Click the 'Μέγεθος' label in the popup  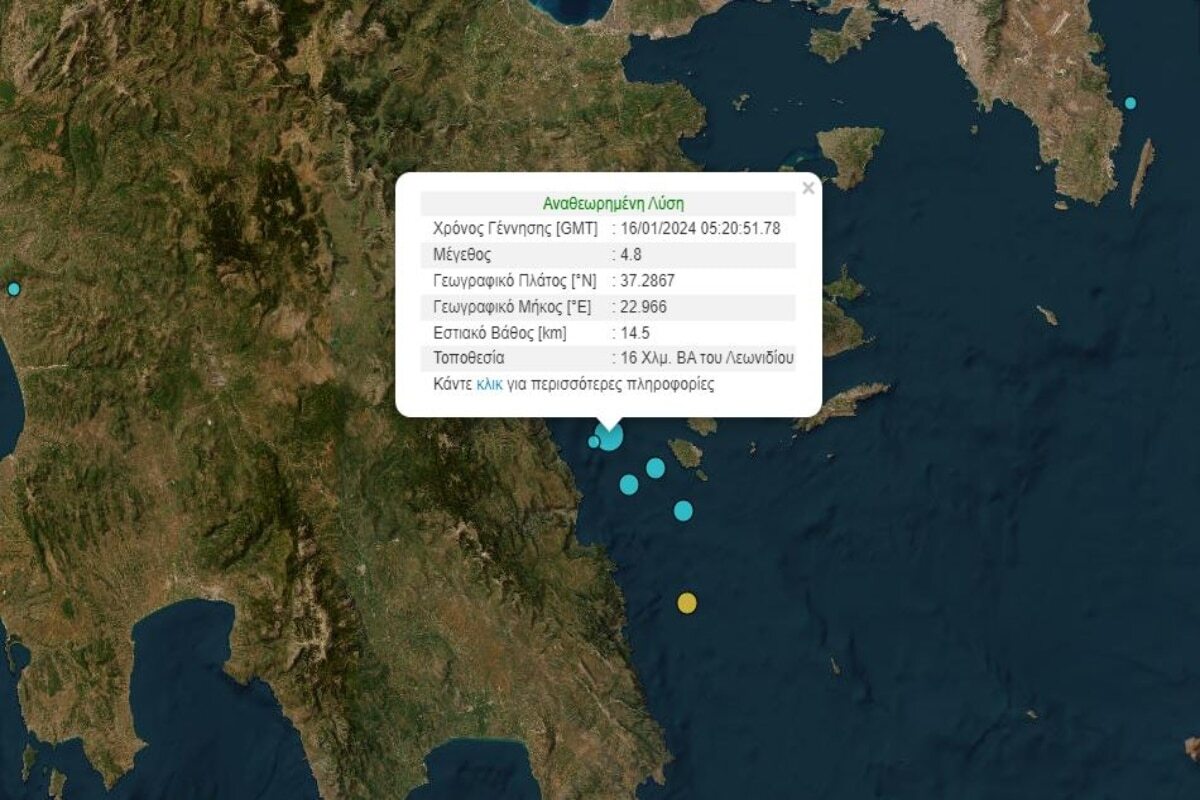click(462, 254)
